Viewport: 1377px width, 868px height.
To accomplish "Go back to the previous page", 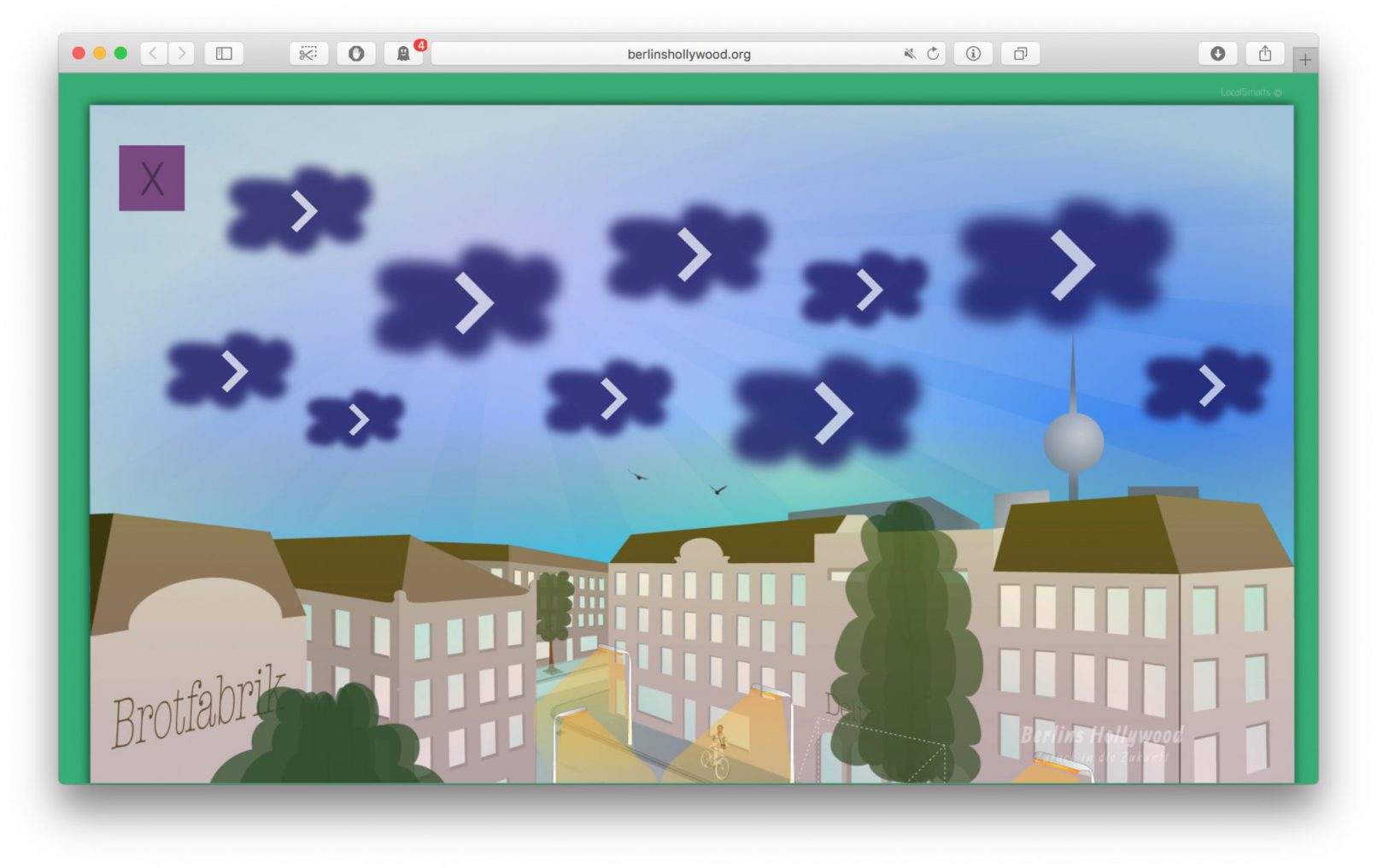I will pyautogui.click(x=154, y=54).
